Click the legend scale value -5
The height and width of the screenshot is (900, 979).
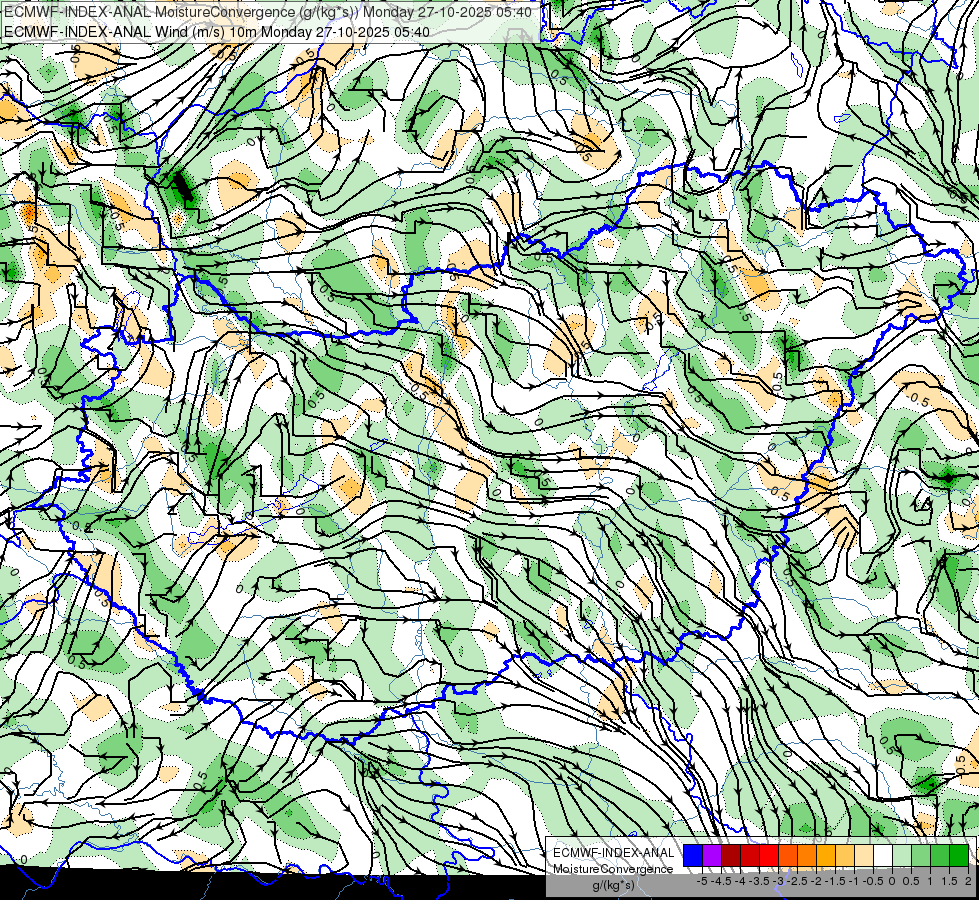[x=702, y=881]
